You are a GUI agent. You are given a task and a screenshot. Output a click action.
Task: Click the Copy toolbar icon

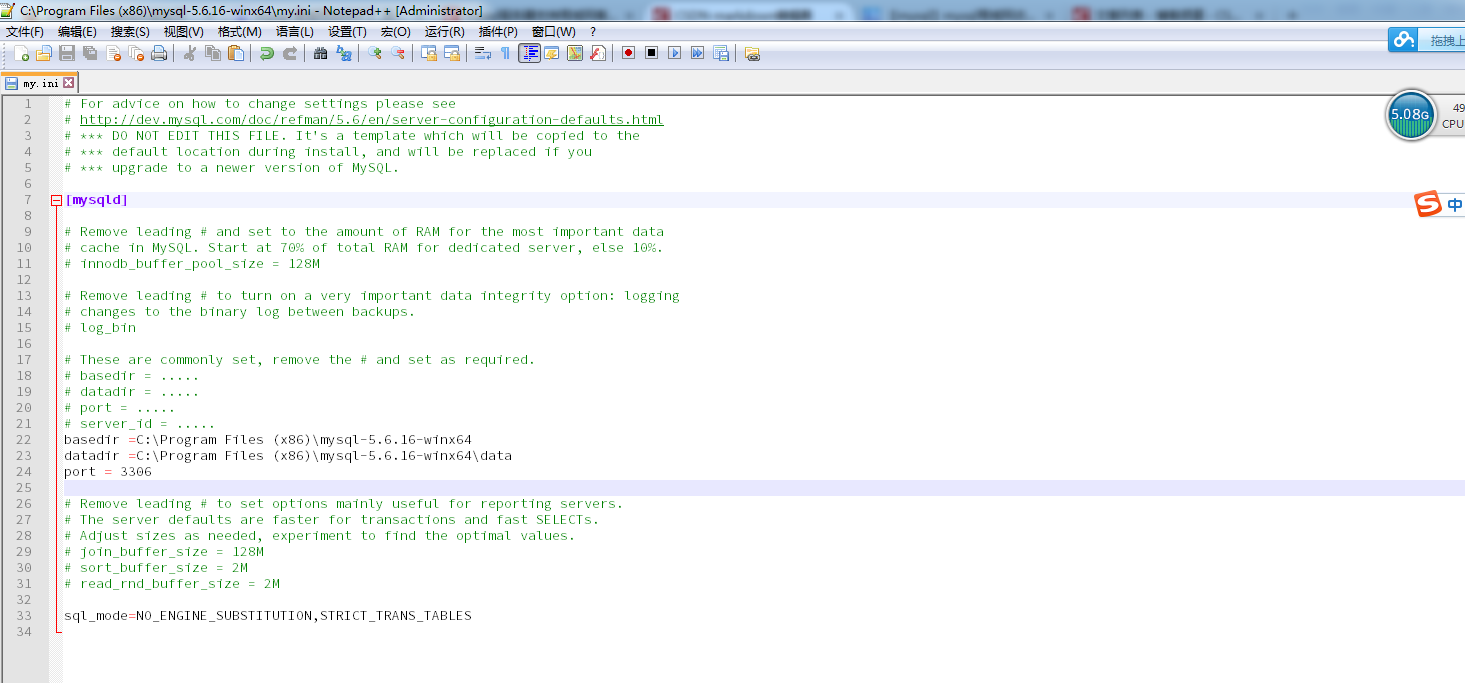pyautogui.click(x=212, y=53)
